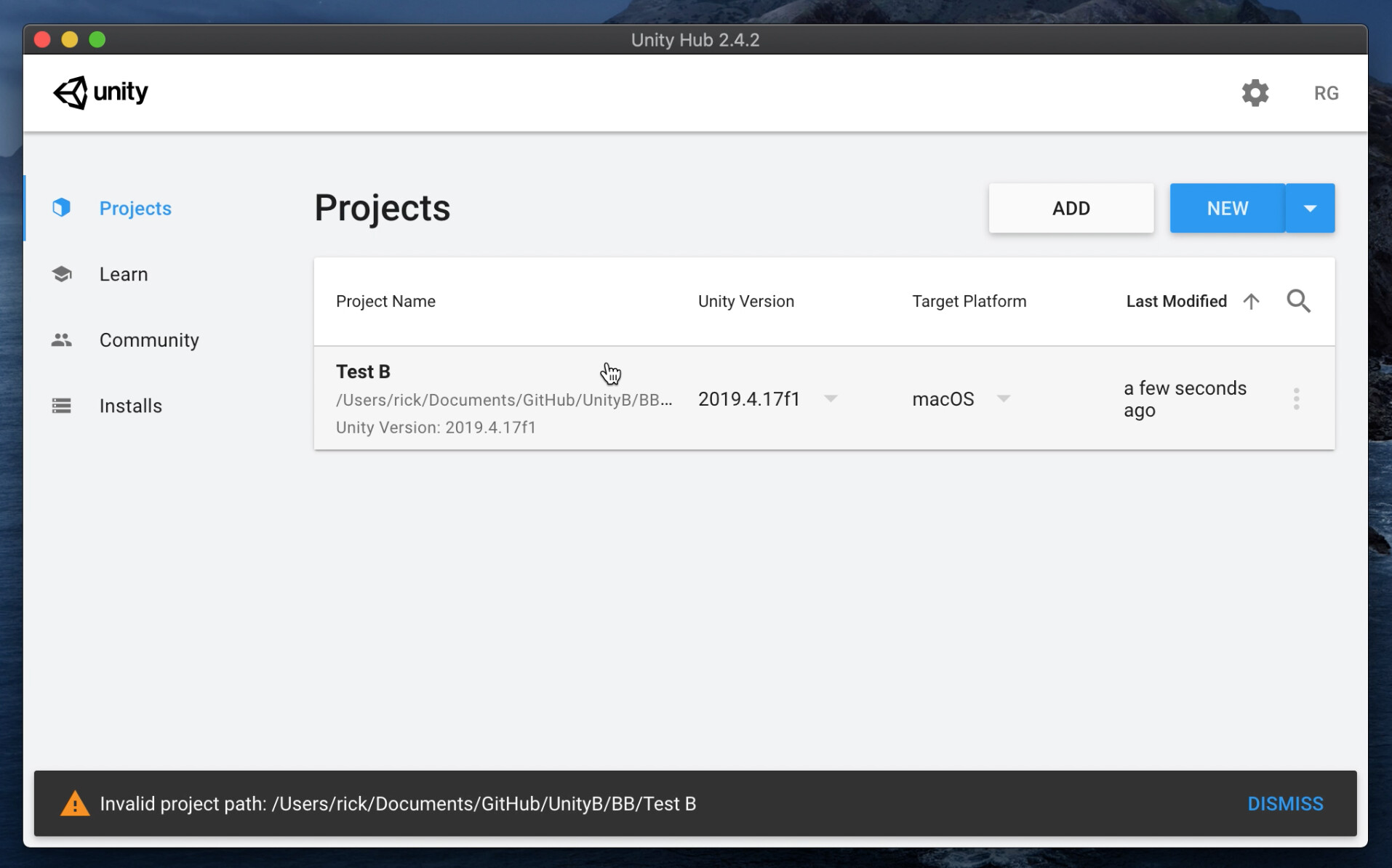The height and width of the screenshot is (868, 1392).
Task: Click the Projects page heading
Action: [x=382, y=208]
